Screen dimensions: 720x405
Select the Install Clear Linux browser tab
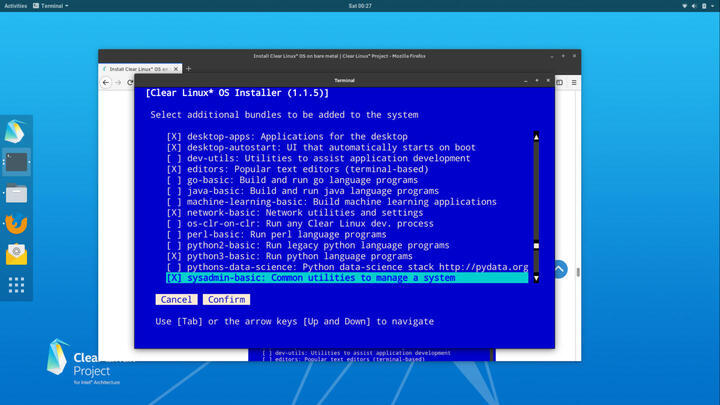pos(140,69)
